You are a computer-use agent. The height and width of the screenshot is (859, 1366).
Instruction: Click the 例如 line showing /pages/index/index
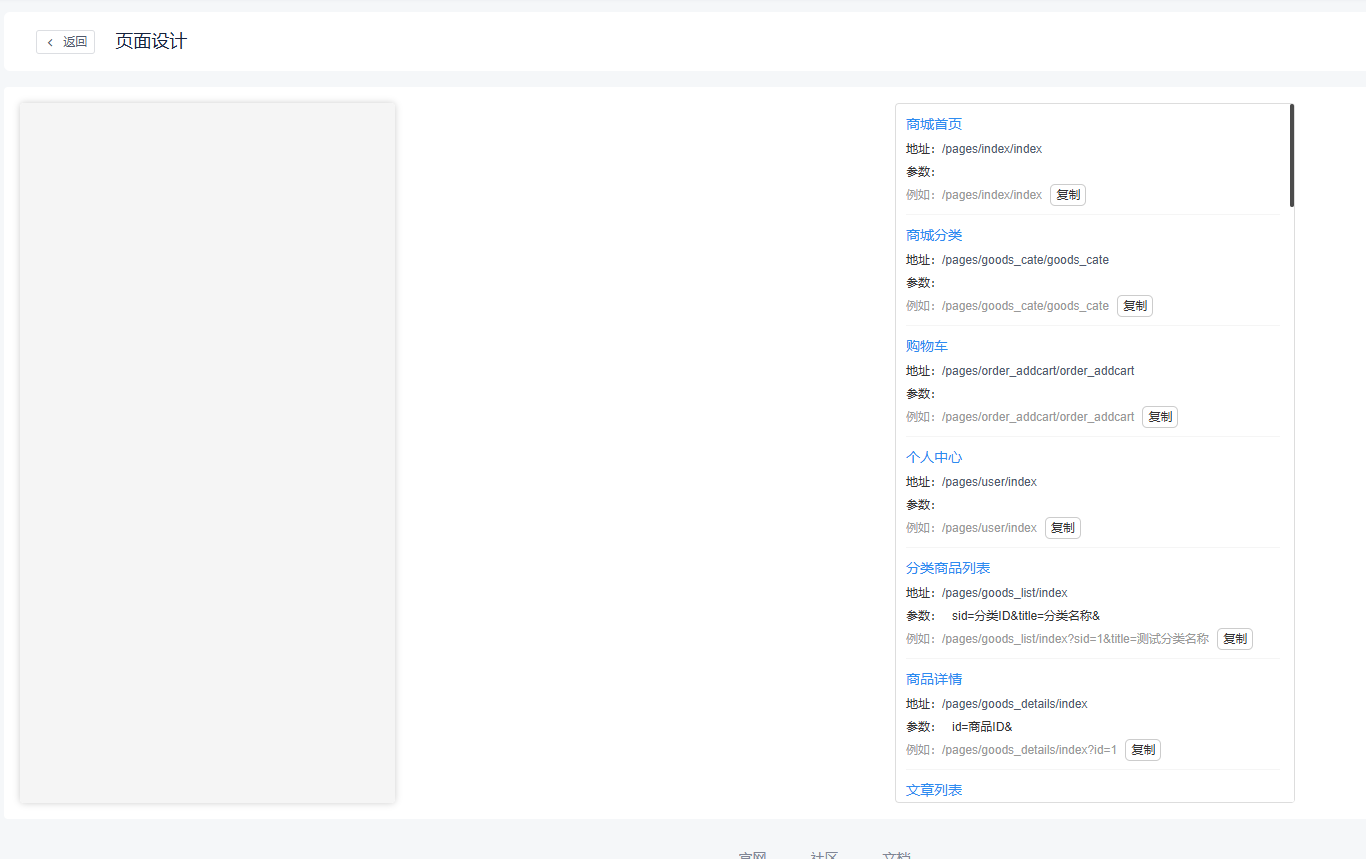tap(974, 195)
